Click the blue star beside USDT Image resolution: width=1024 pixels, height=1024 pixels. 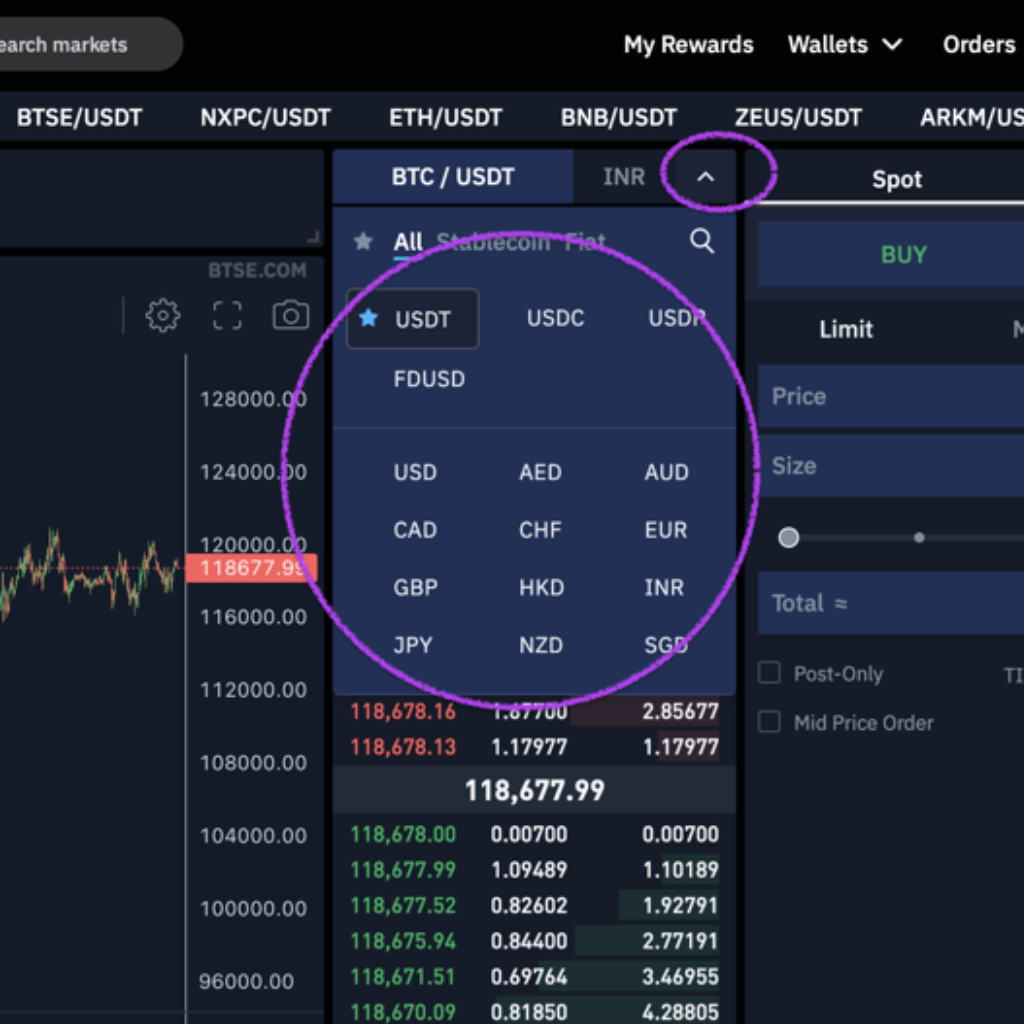pyautogui.click(x=369, y=319)
